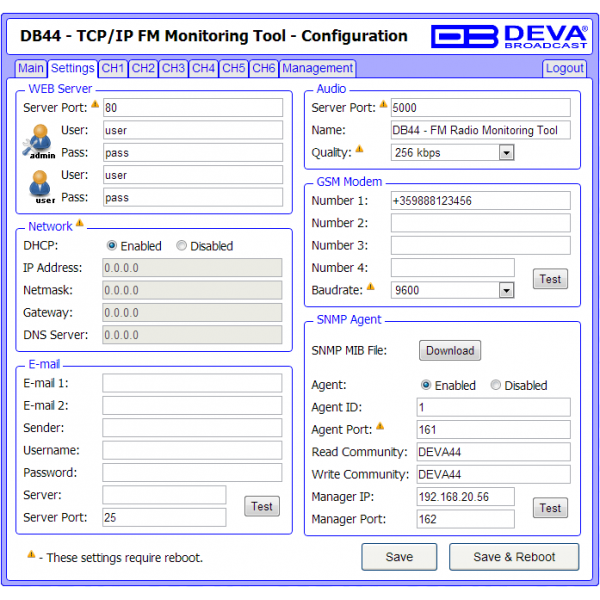Click warning icon beside WEB Server Port
This screenshot has width=600, height=600.
tap(95, 104)
